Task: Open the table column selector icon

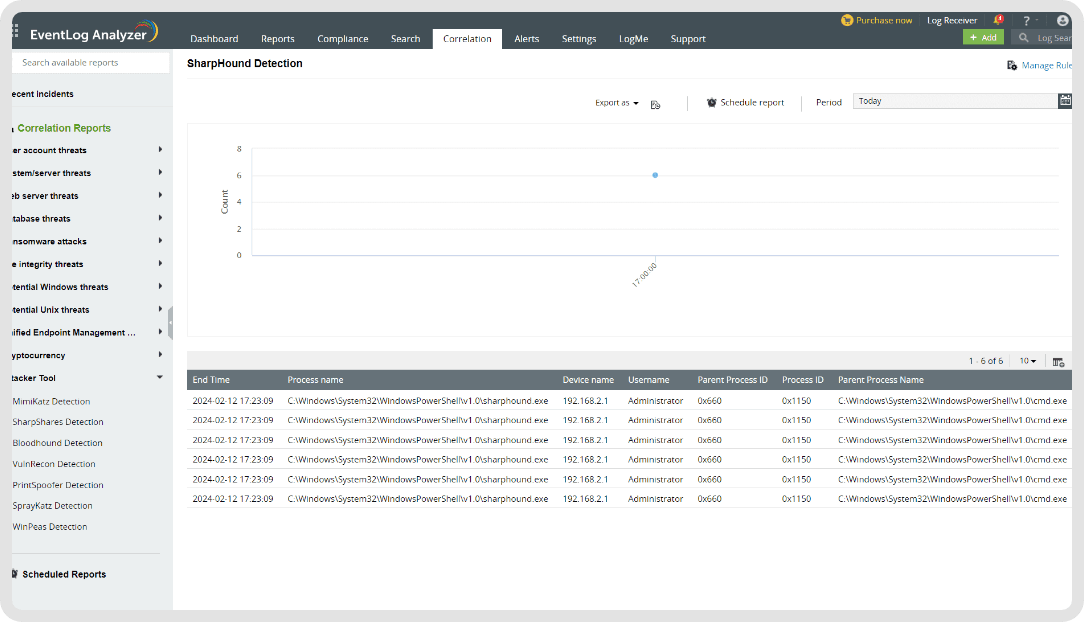Action: pos(1058,361)
